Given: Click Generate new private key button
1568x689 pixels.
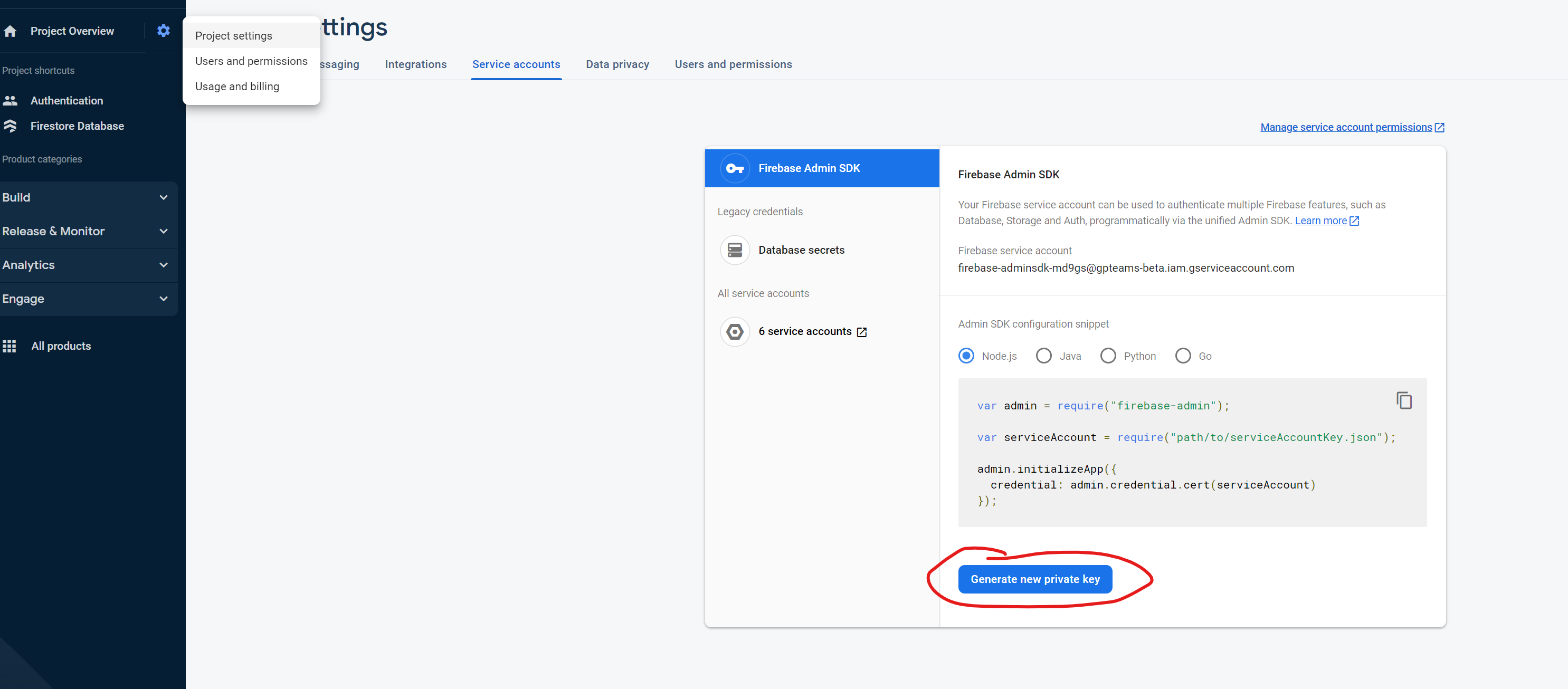Looking at the screenshot, I should click(1035, 579).
